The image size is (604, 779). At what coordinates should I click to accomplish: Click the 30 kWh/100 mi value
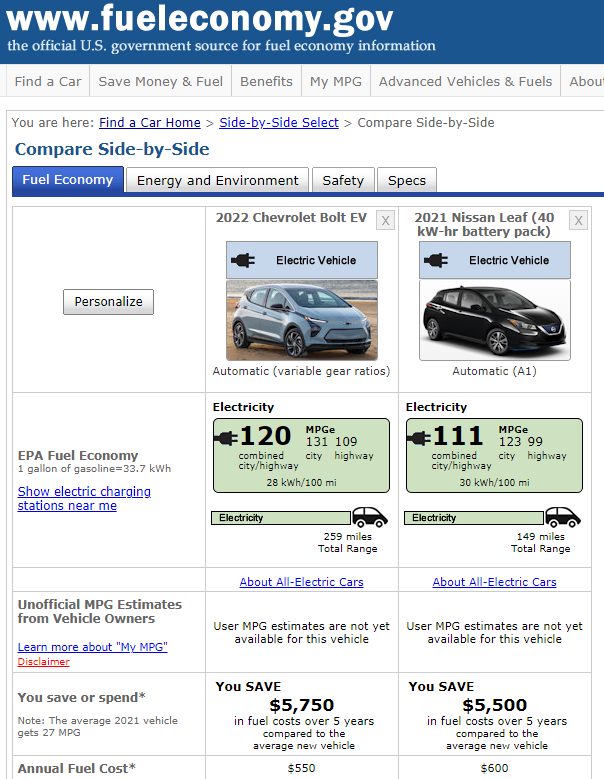pyautogui.click(x=494, y=482)
